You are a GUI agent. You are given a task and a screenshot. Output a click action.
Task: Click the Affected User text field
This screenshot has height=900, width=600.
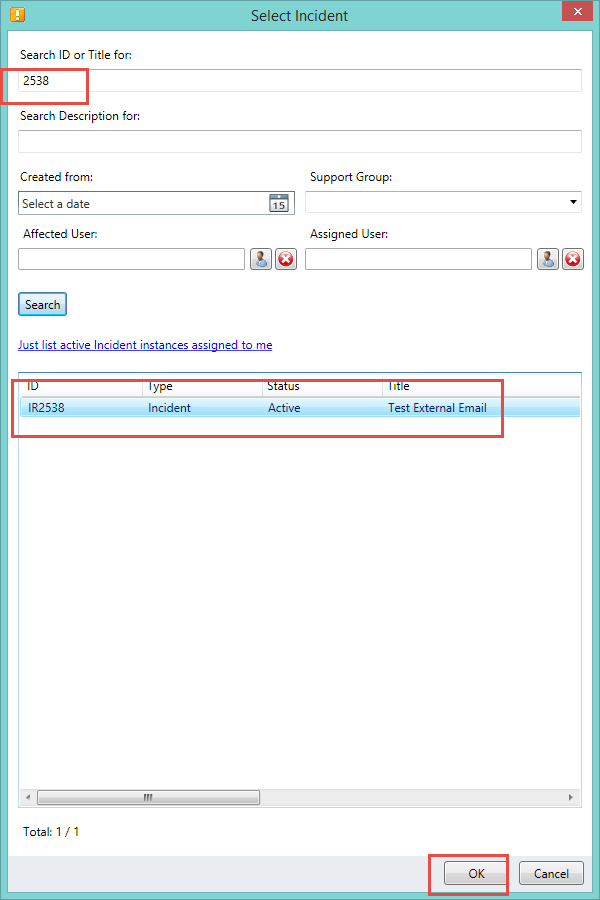tap(131, 259)
